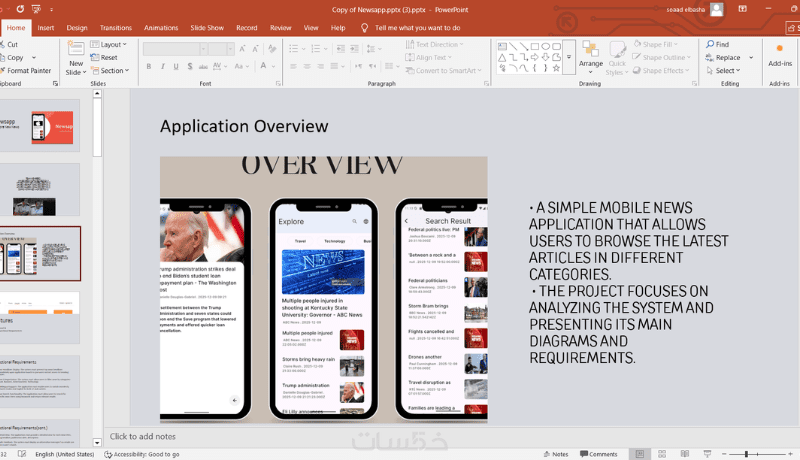800x460 pixels.
Task: Select the rectangle shape in gallery
Action: [535, 46]
